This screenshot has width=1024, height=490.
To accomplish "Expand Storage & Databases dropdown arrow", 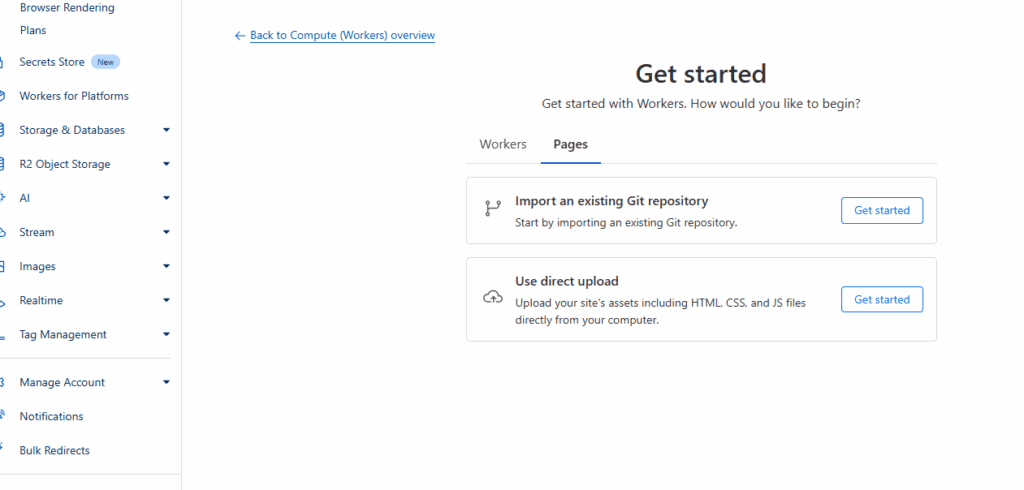I will [x=167, y=130].
